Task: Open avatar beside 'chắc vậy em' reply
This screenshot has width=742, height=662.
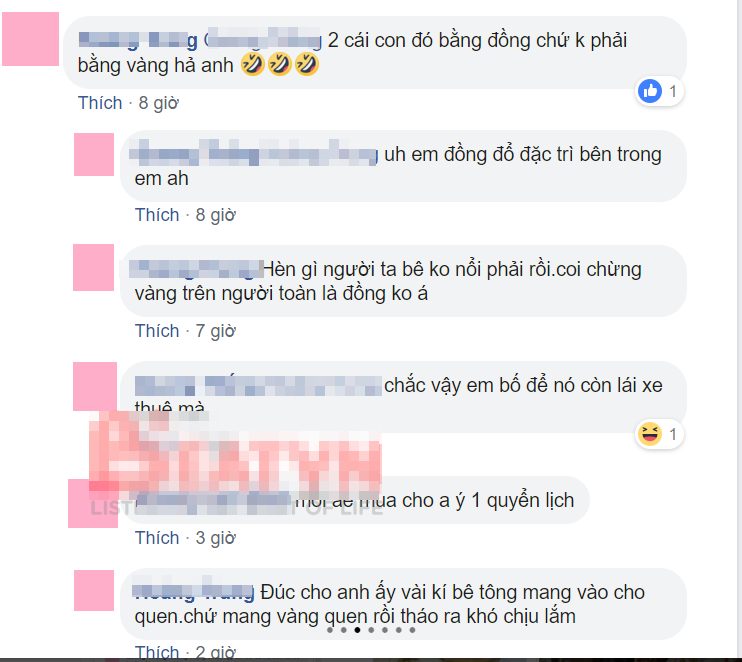Action: click(95, 386)
